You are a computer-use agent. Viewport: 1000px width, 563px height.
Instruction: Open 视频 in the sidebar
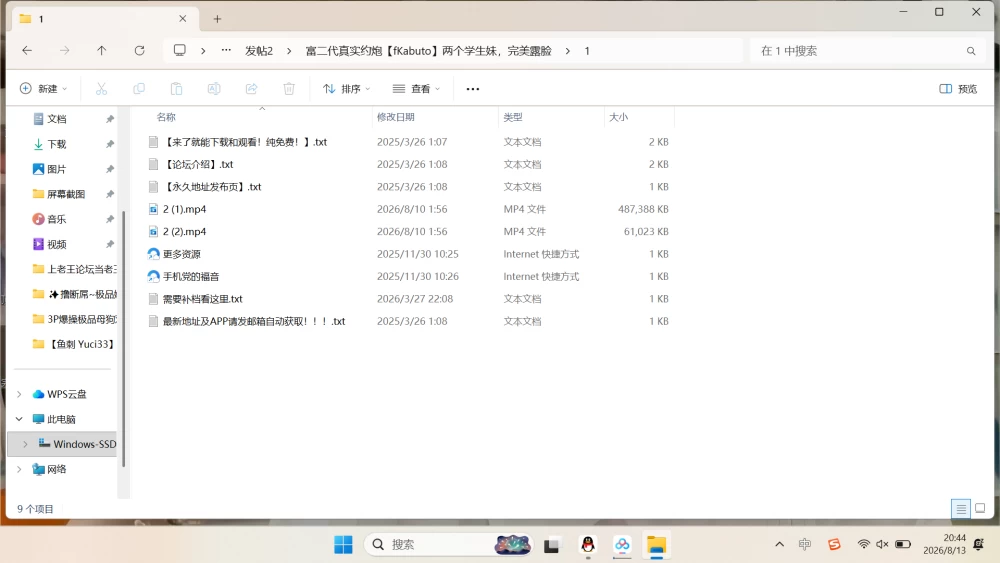pos(57,244)
